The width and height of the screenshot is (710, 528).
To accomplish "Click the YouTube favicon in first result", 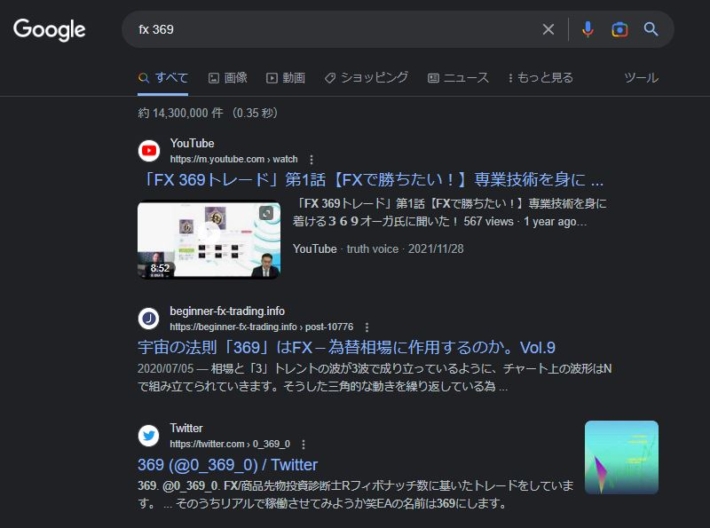I will pos(149,151).
